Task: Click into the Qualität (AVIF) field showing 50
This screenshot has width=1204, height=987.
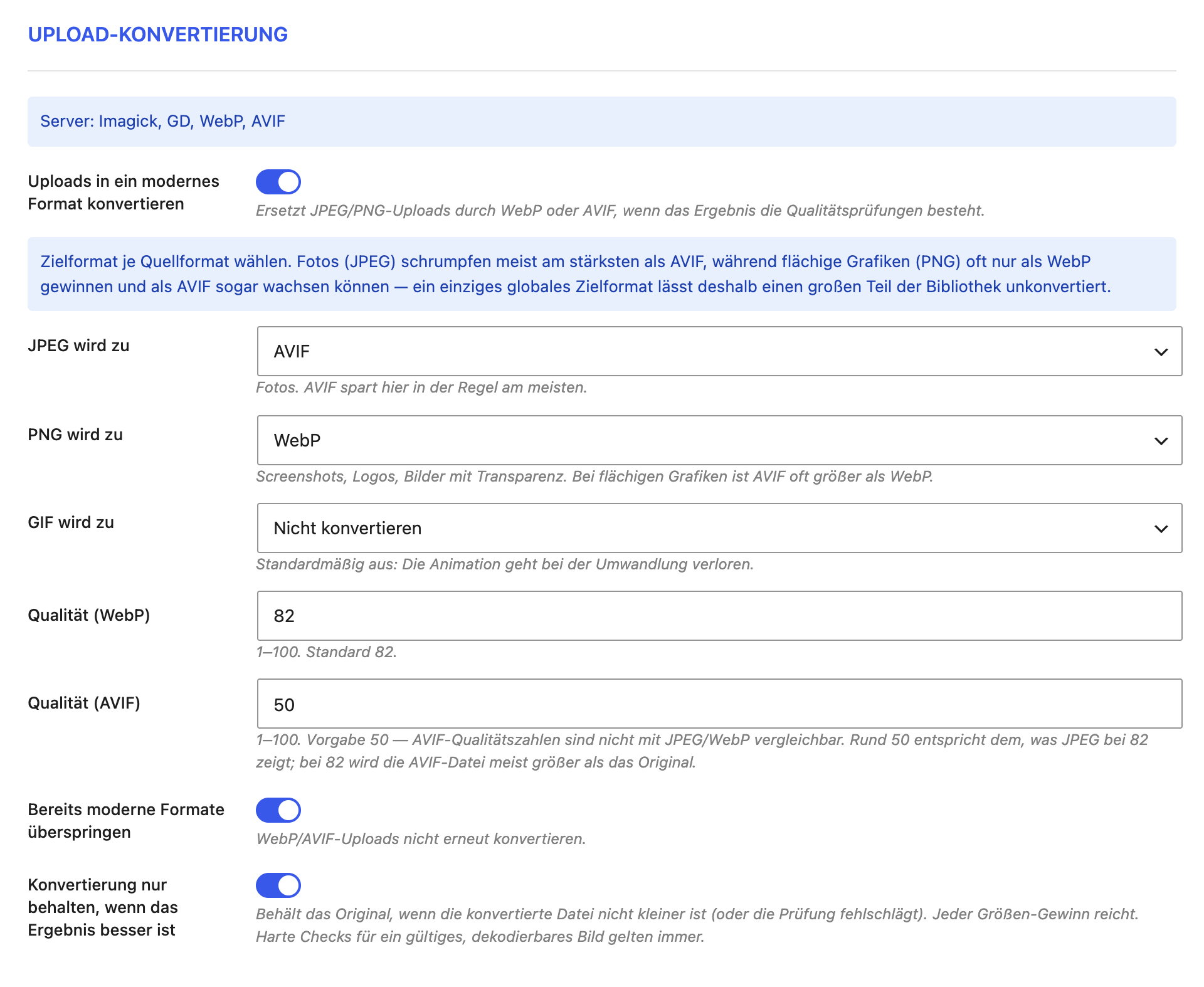Action: click(x=719, y=704)
